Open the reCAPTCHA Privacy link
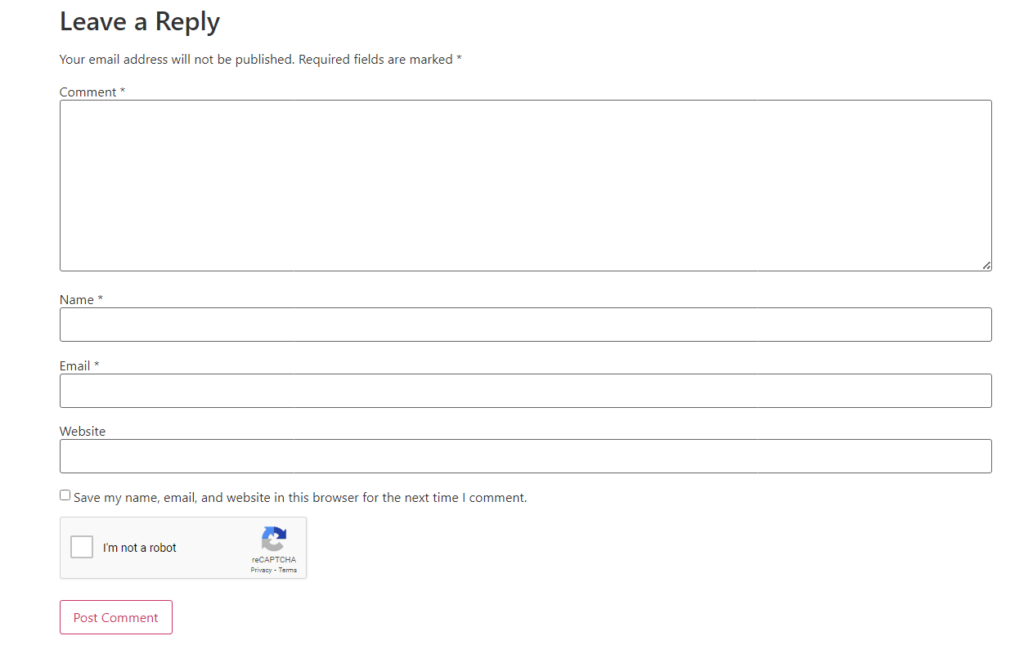The height and width of the screenshot is (654, 1024). (261, 570)
